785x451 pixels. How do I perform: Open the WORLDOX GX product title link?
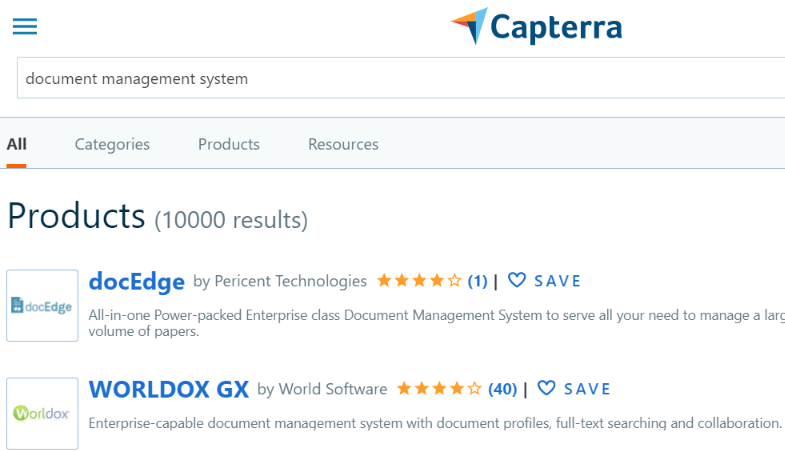click(x=168, y=389)
